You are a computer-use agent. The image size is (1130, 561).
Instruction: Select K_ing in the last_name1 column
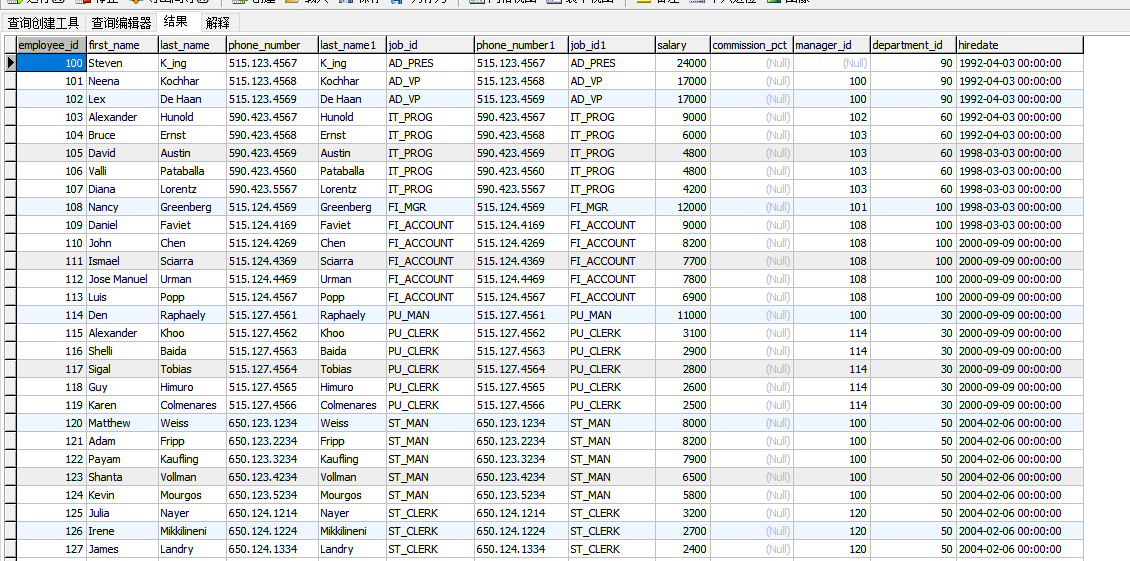point(352,63)
